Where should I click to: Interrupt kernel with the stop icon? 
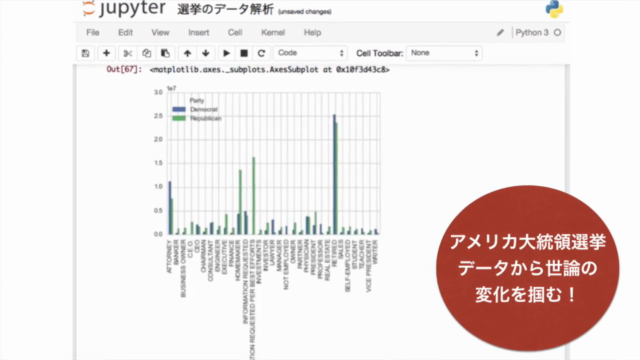(x=244, y=53)
